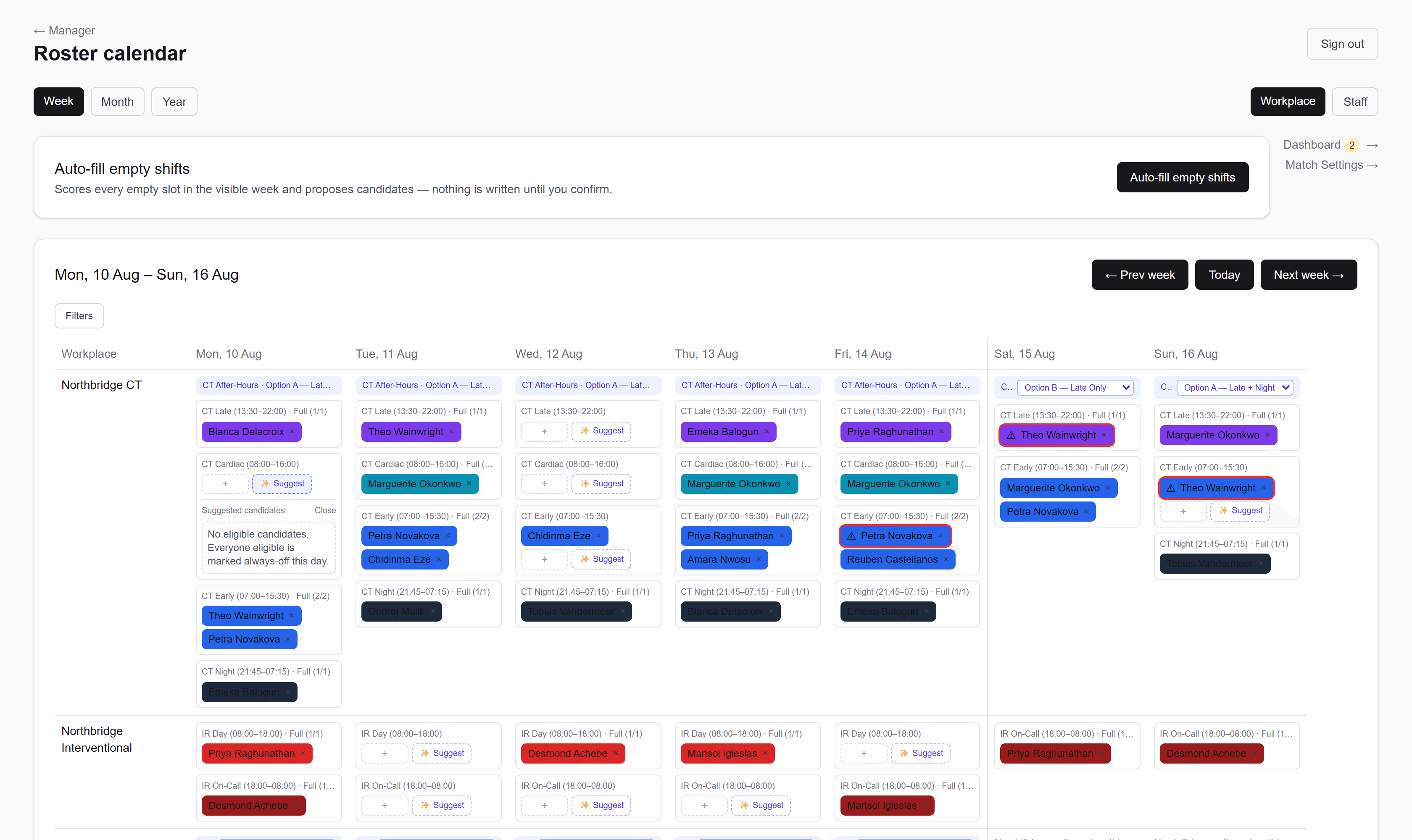Remove Petra Novakova from Saturday CT Early
The image size is (1412, 840).
1086,511
